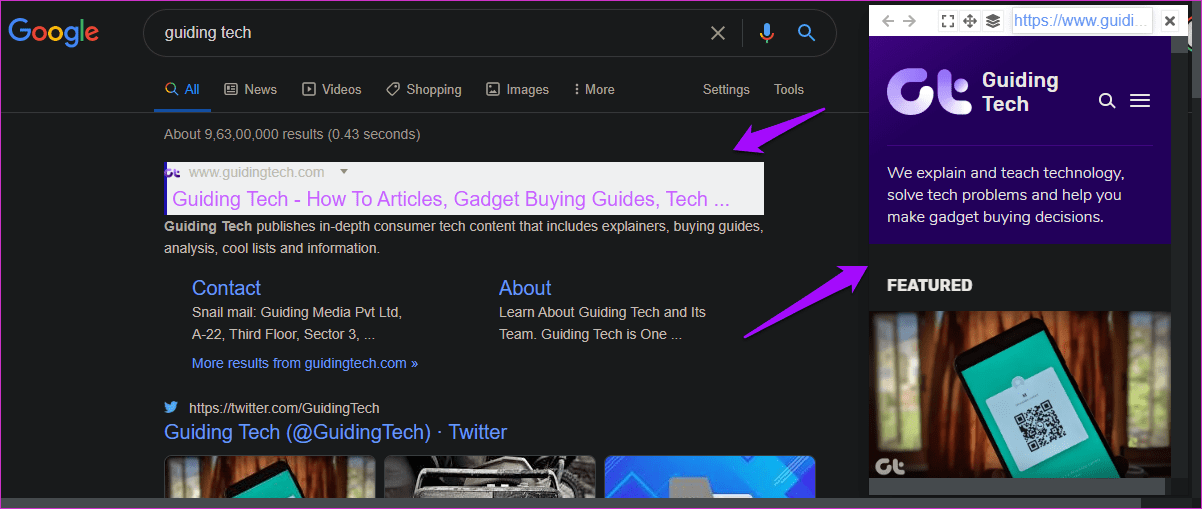Click More results from guidingtech.com

click(x=305, y=363)
